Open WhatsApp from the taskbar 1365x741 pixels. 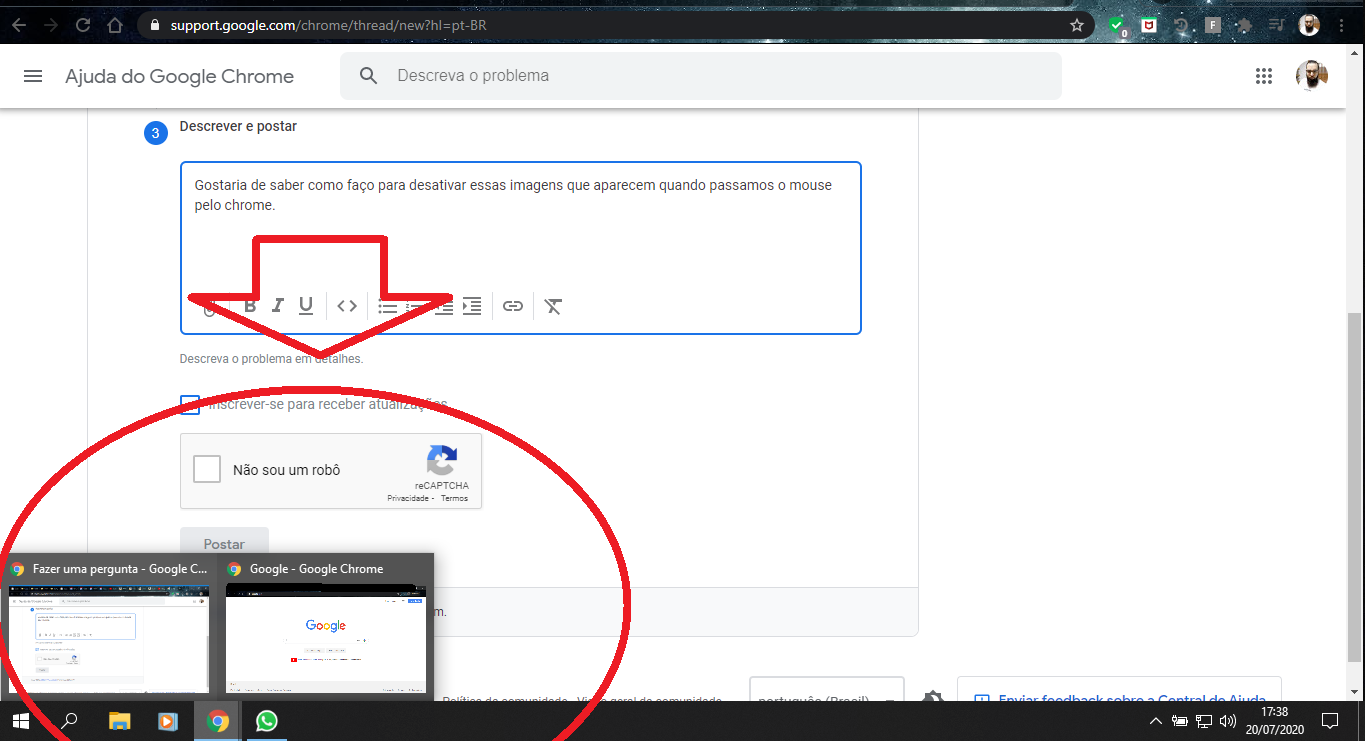click(x=266, y=720)
